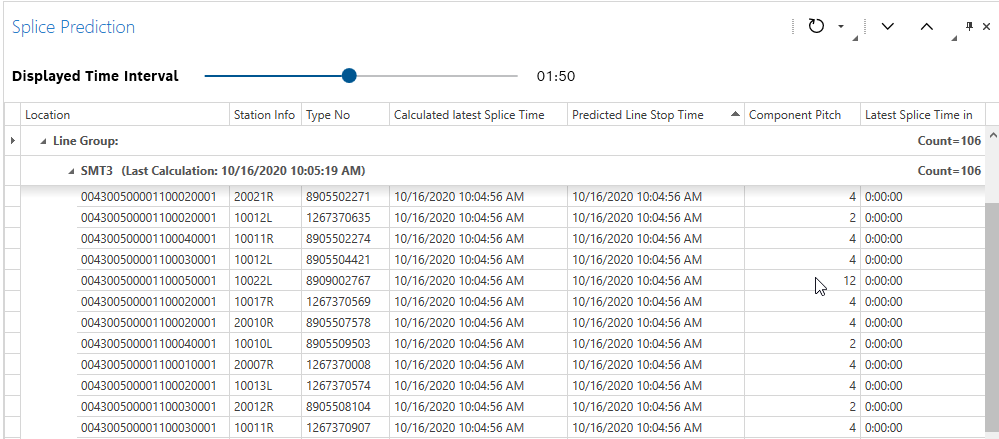Click the expand-all down chevron
The height and width of the screenshot is (439, 999).
(x=888, y=26)
